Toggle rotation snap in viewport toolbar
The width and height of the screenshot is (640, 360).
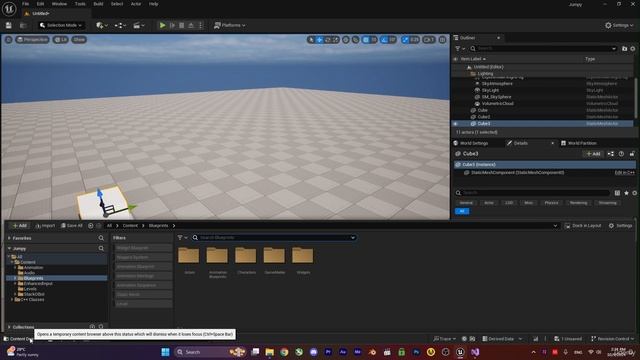point(383,40)
